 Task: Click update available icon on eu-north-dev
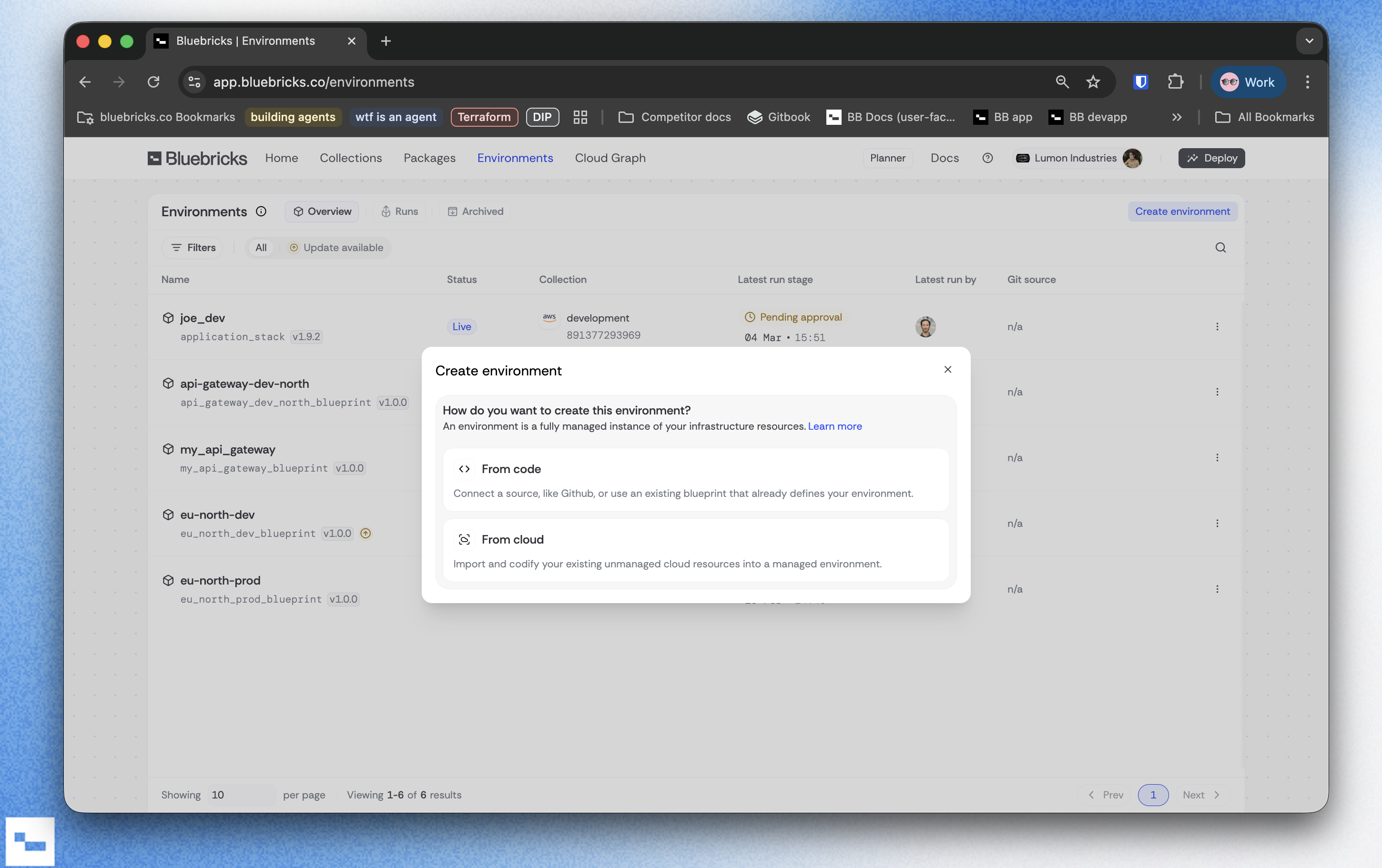[x=366, y=534]
